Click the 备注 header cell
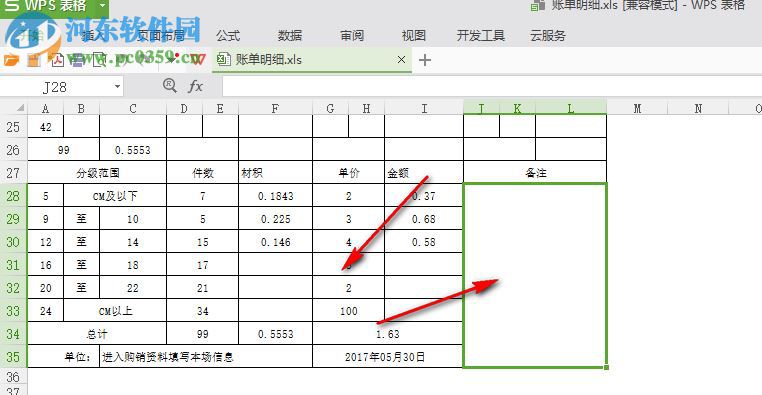The height and width of the screenshot is (395, 762). coord(535,173)
